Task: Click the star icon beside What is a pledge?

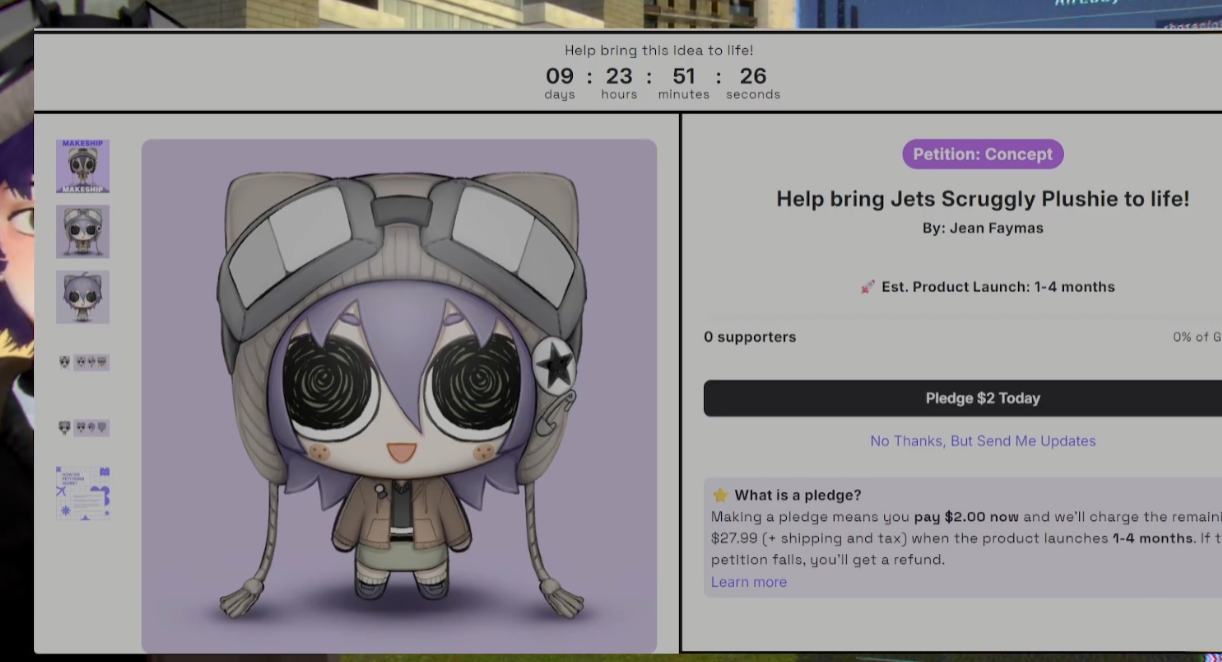Action: click(720, 495)
